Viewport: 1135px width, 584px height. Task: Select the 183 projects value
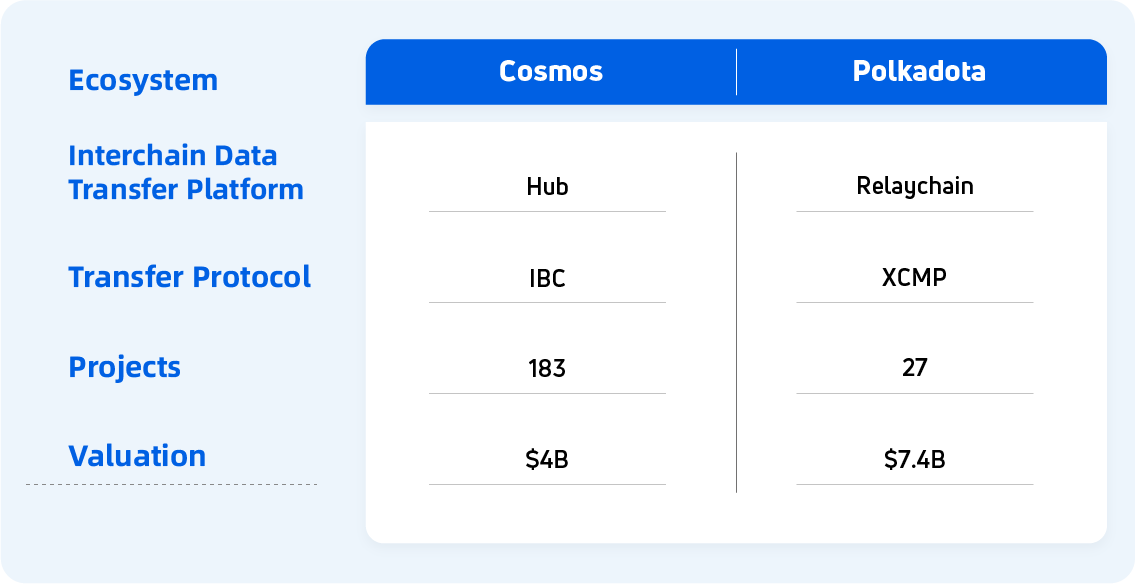[547, 369]
